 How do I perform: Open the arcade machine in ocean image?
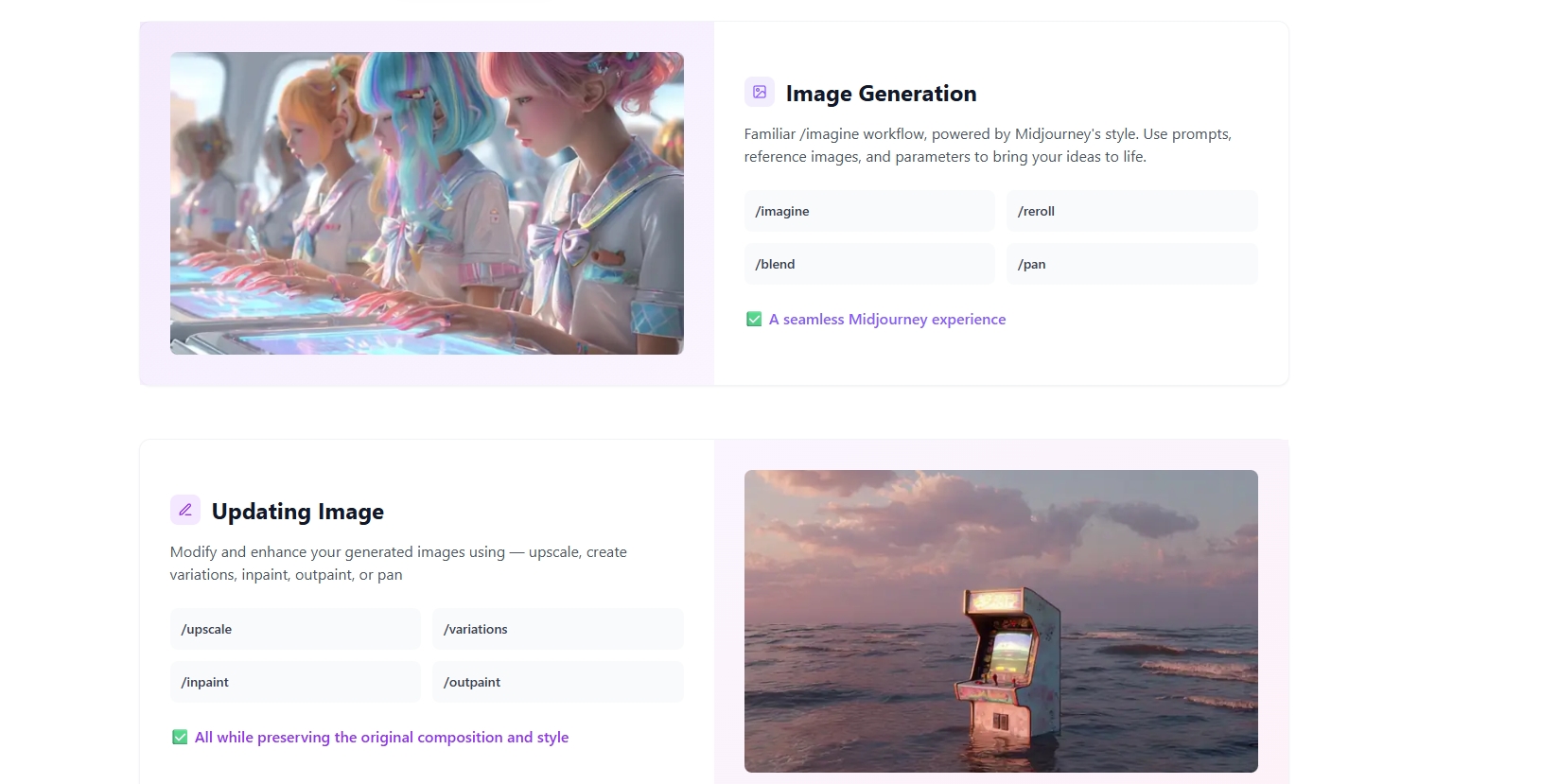pyautogui.click(x=1001, y=621)
